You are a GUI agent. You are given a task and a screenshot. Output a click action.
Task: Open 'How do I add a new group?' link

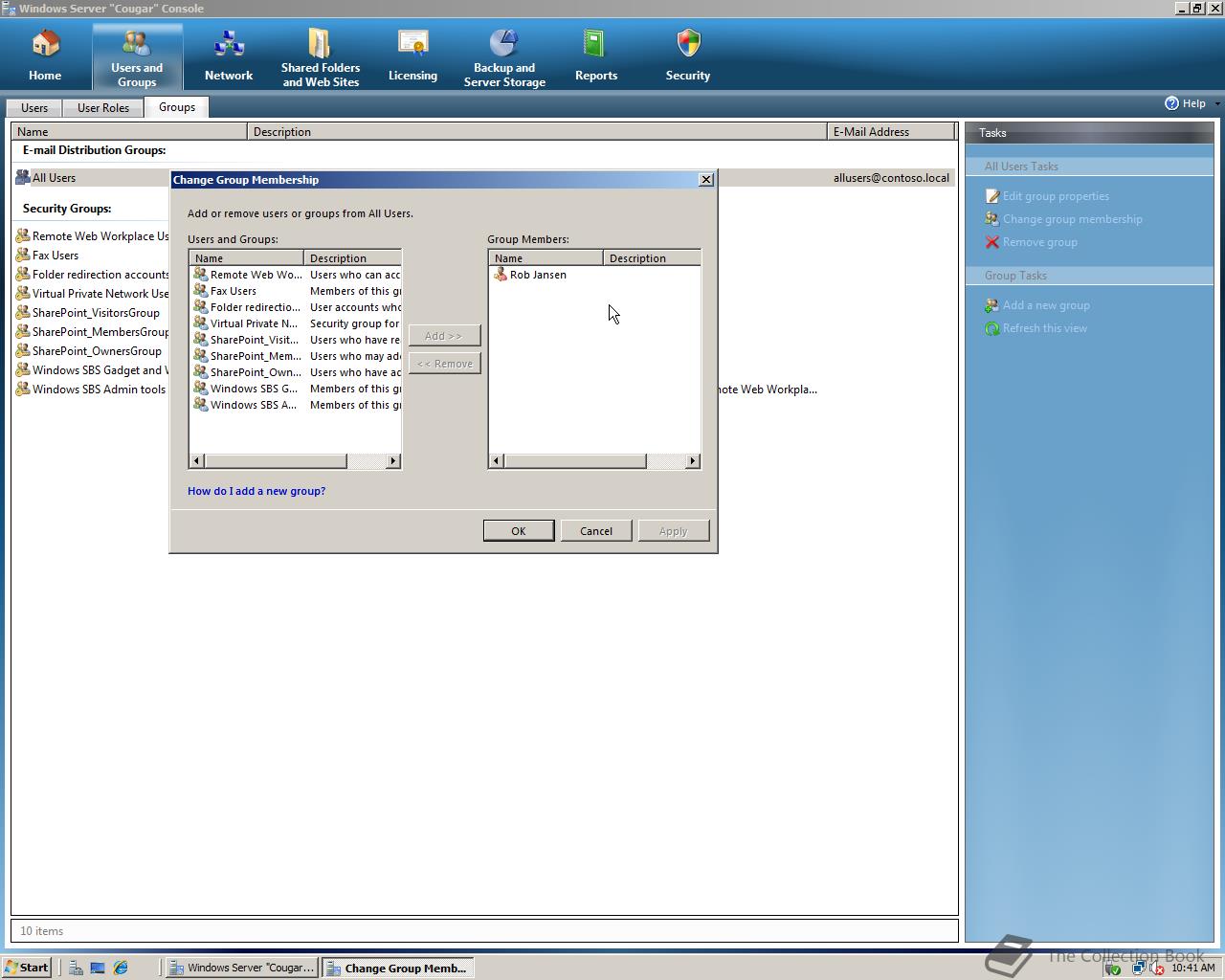pyautogui.click(x=256, y=491)
